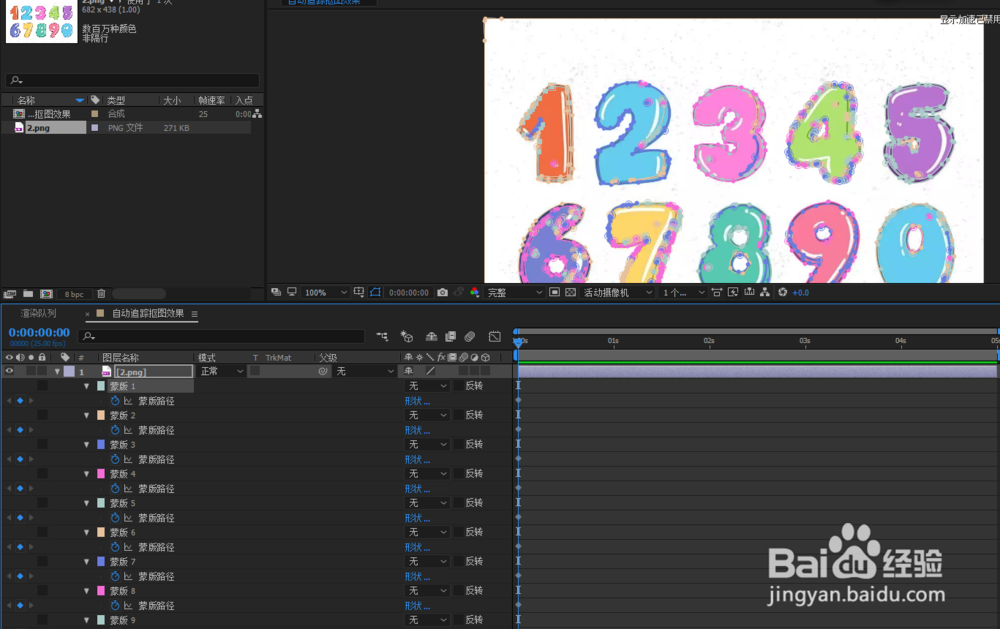Click 蒙版 4 pink color swatch
This screenshot has width=1000, height=629.
[101, 473]
